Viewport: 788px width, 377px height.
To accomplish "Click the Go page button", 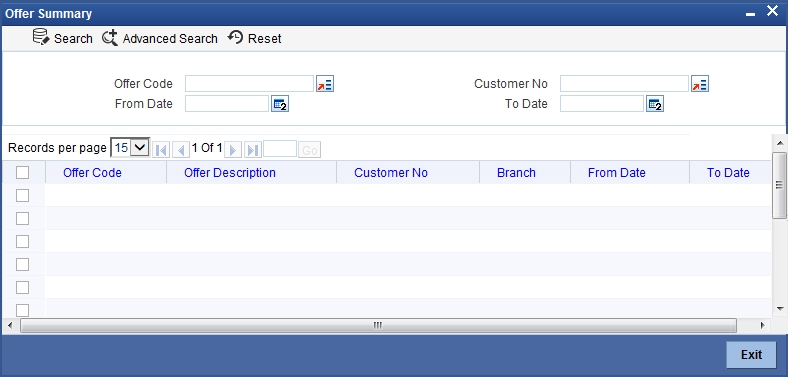I will (310, 150).
